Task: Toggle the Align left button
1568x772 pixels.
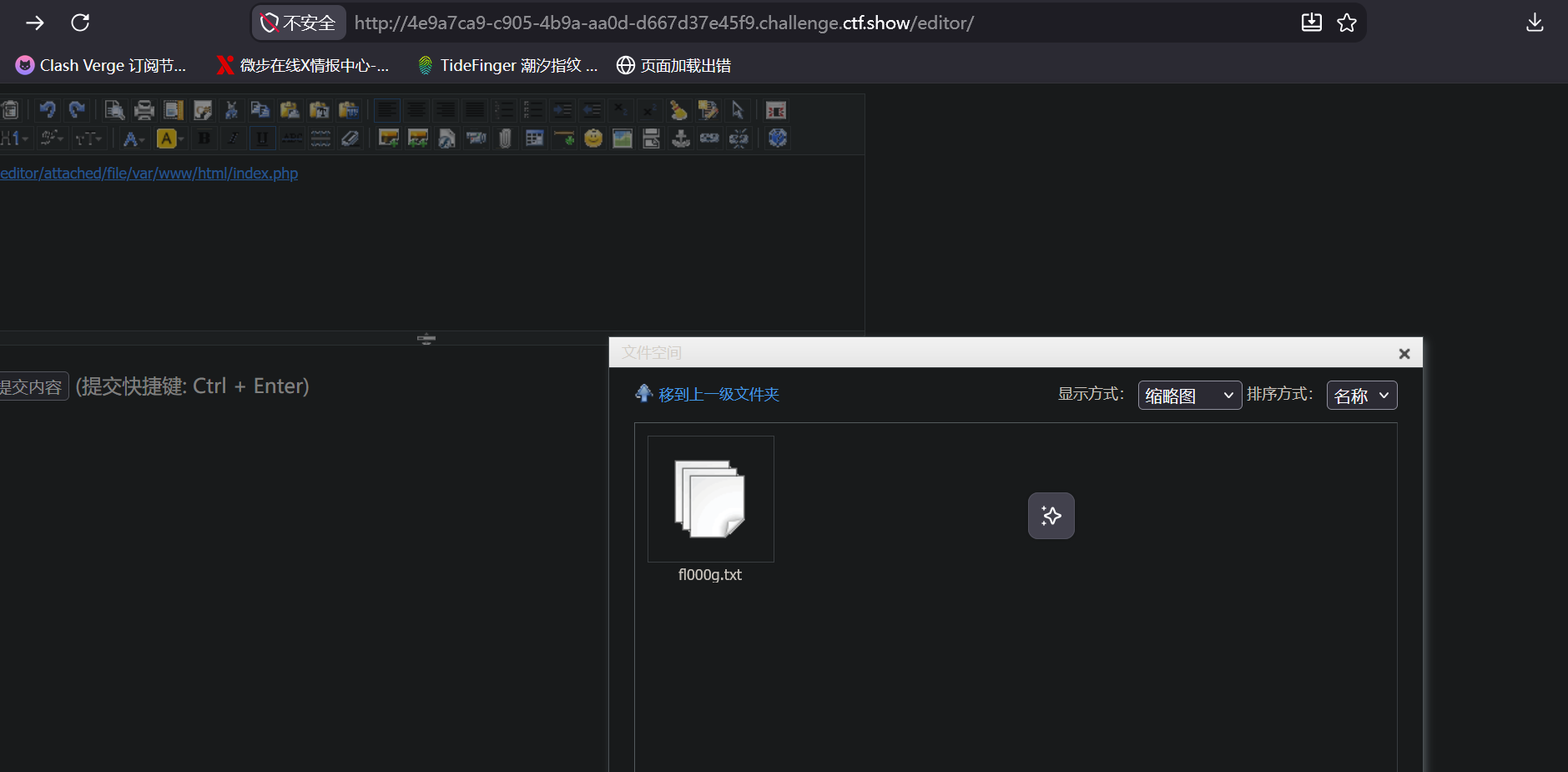Action: click(387, 110)
